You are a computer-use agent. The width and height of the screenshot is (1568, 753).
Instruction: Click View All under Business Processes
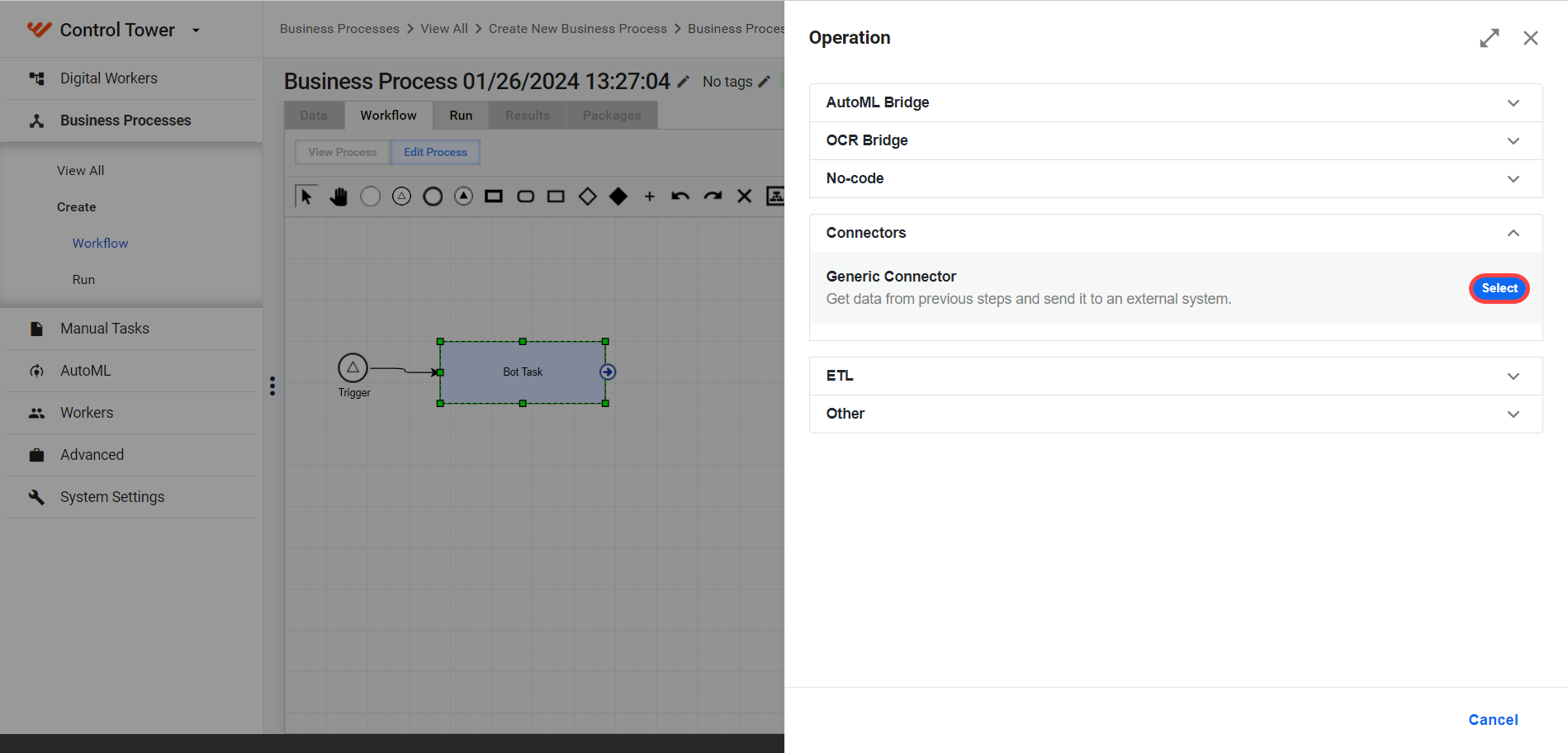[80, 171]
